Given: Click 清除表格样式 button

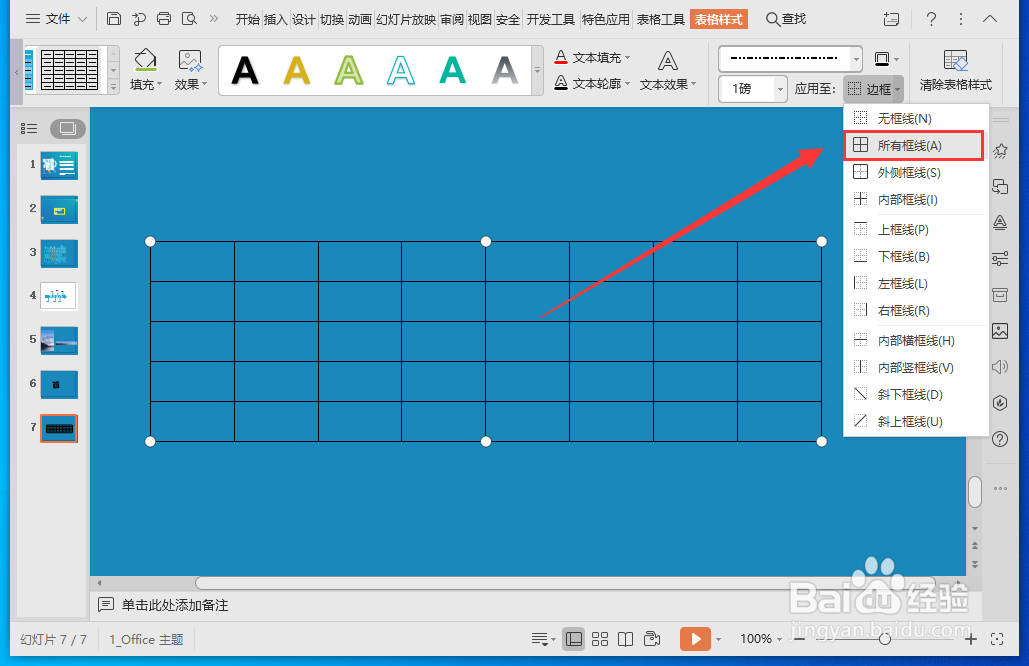Looking at the screenshot, I should coord(956,70).
